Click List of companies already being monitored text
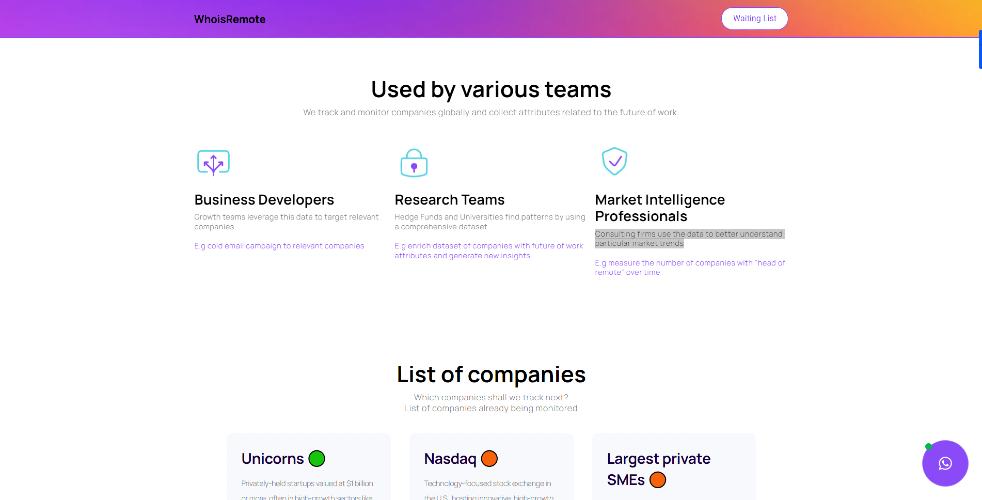This screenshot has width=982, height=500. point(491,408)
